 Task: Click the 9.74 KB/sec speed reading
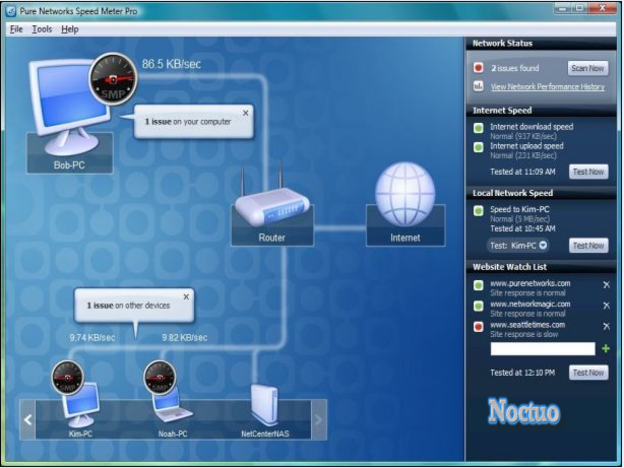pos(92,338)
